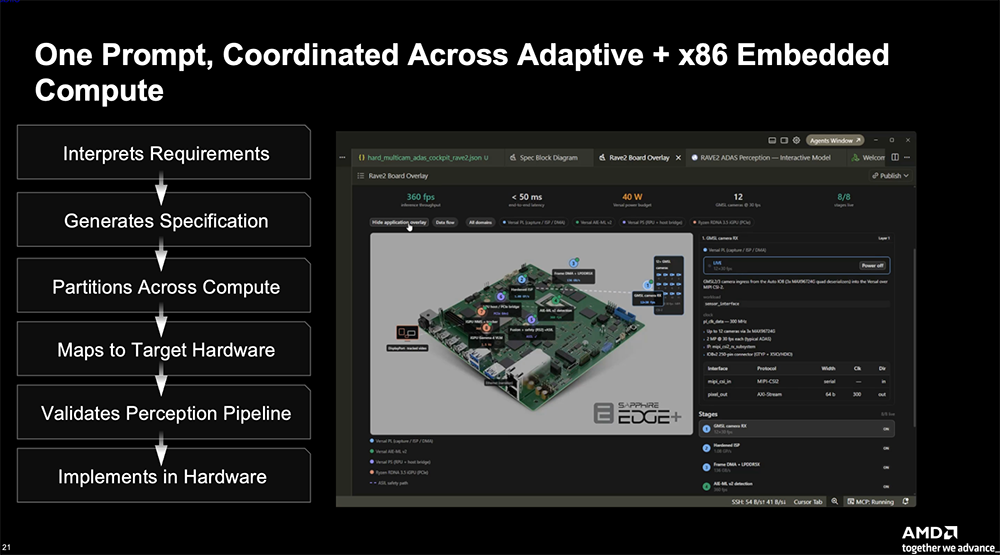1000x555 pixels.
Task: Filter by Versal PS RPU host bridge chip
Action: [x=652, y=223]
